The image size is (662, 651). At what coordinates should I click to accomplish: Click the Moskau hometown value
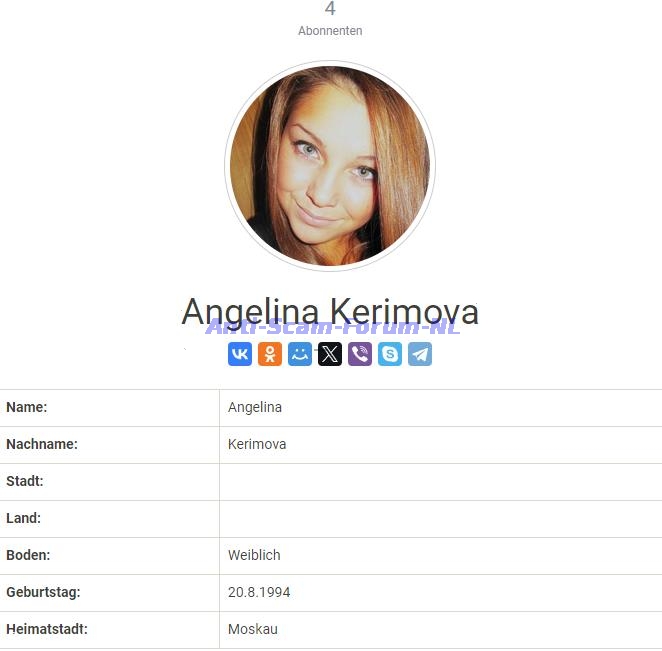[x=253, y=629]
